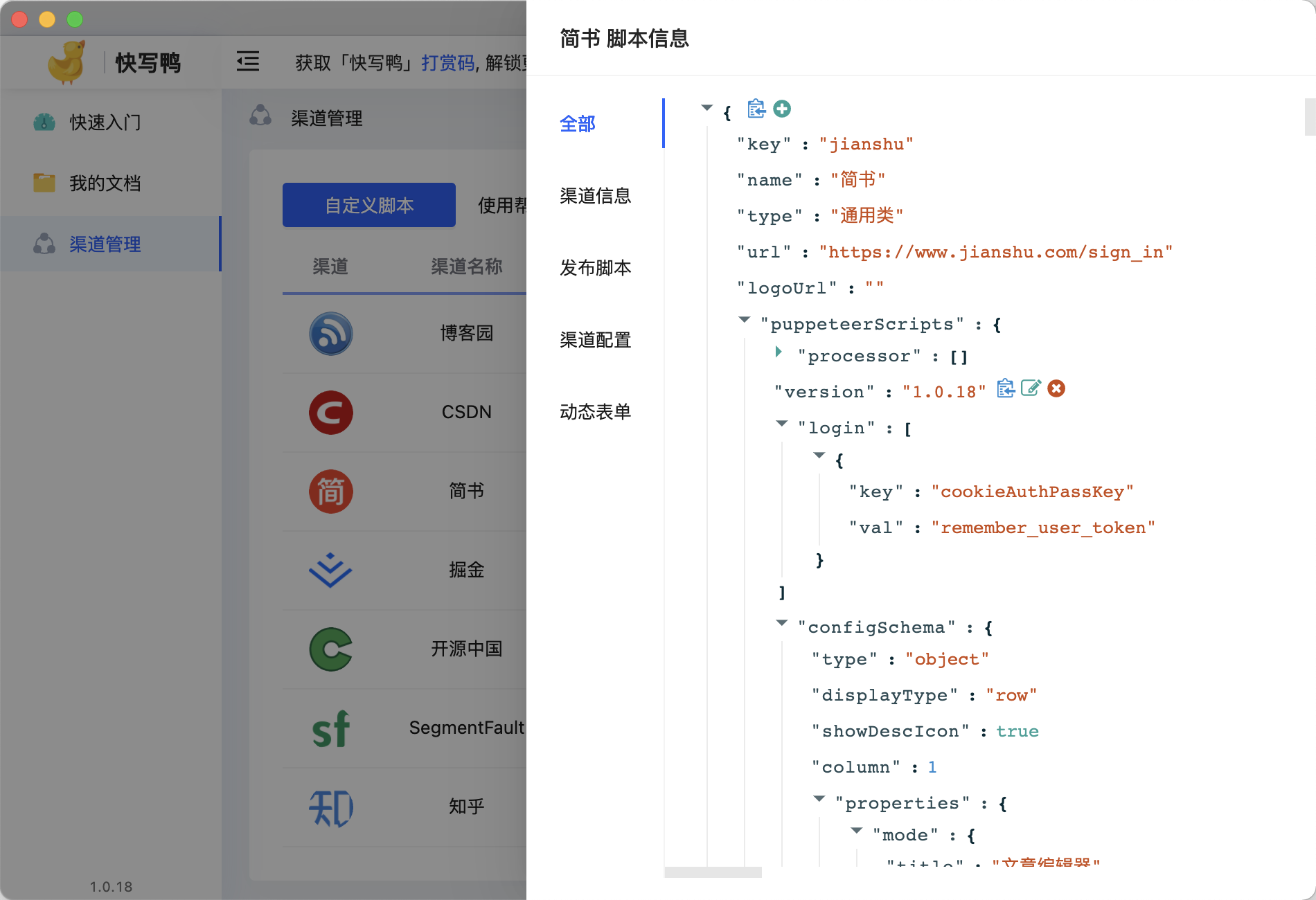Open the 打赏码 link
Screen dimensions: 1316x900
(447, 62)
